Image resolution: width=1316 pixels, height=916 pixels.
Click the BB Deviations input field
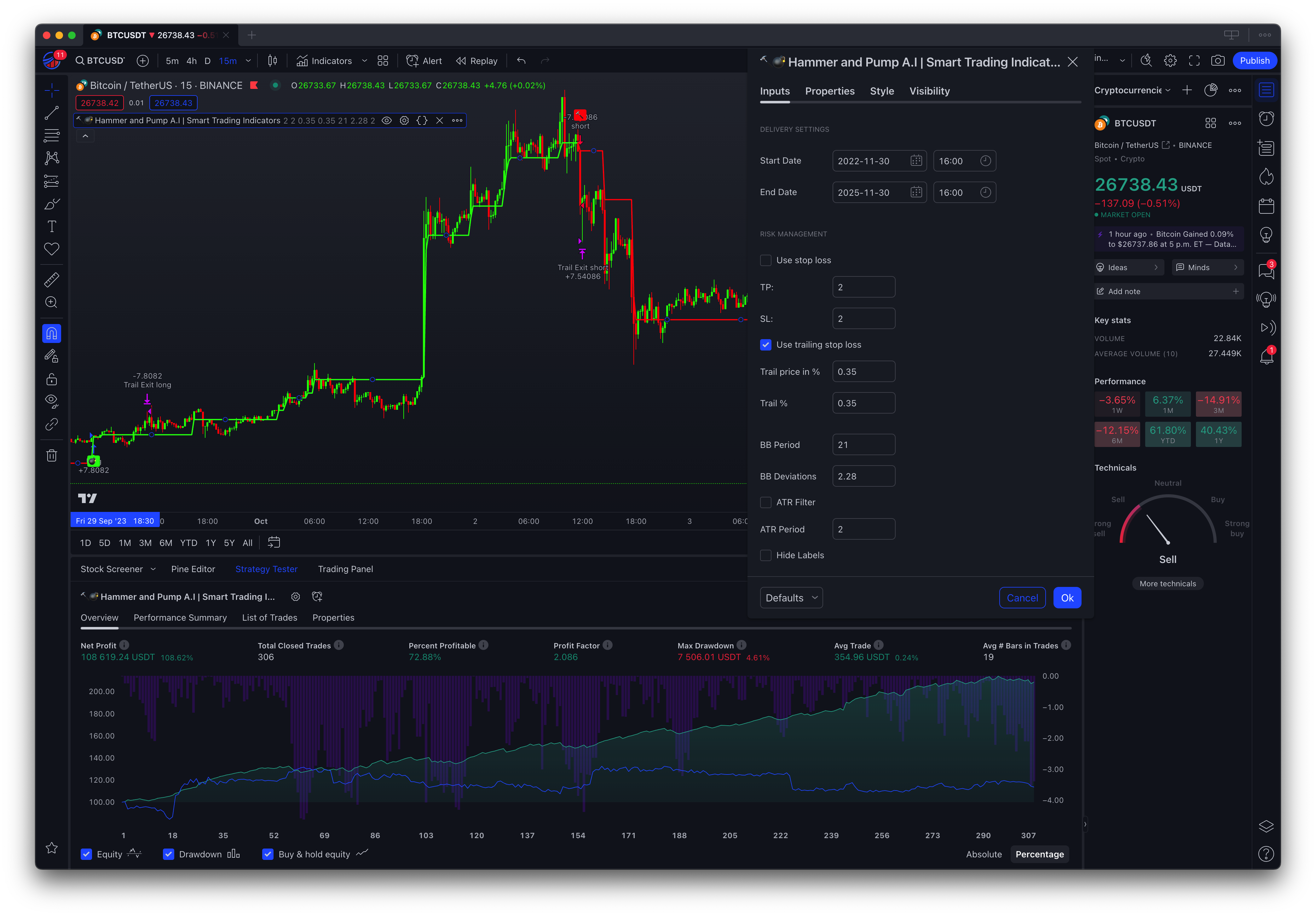863,476
